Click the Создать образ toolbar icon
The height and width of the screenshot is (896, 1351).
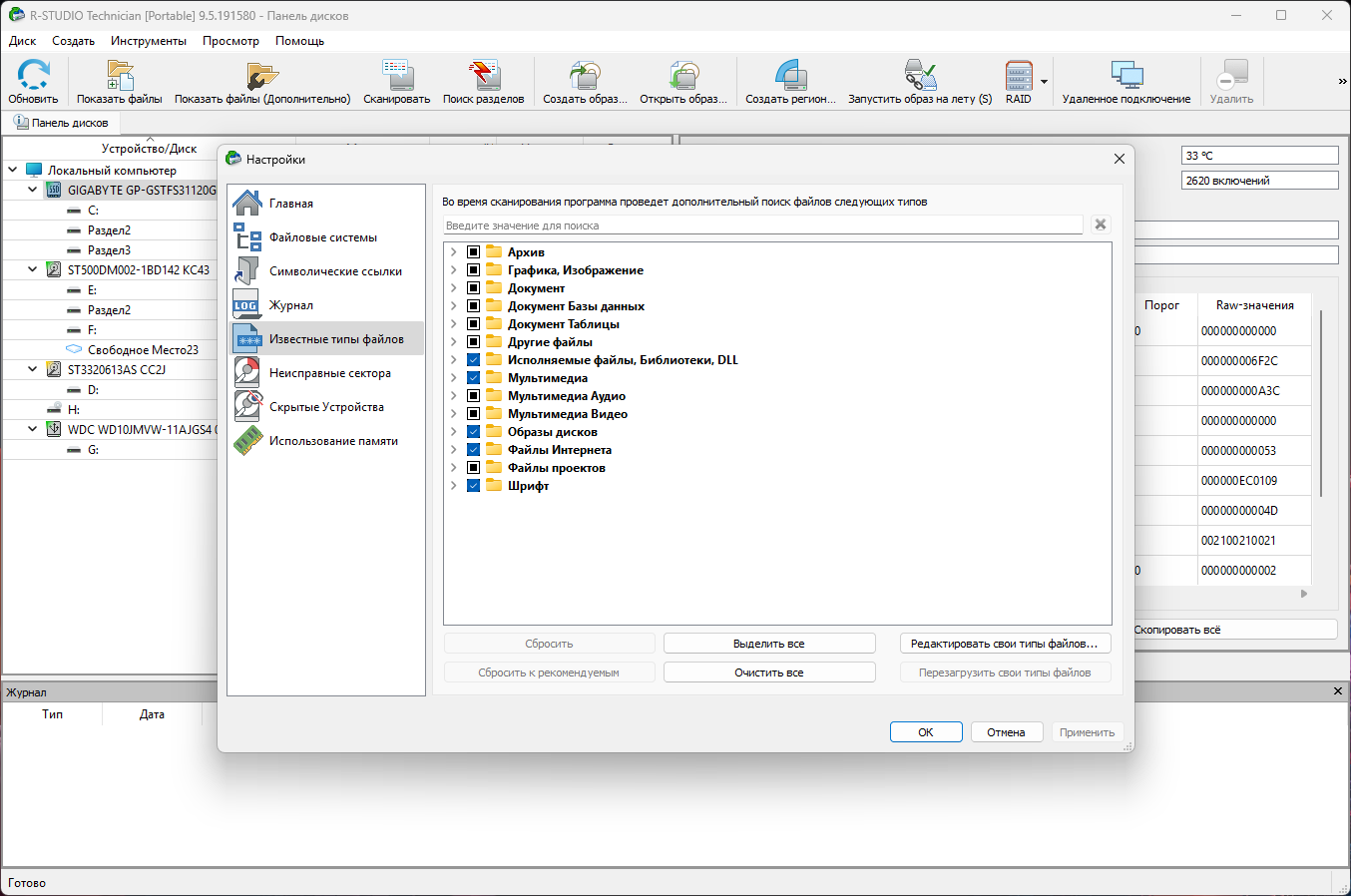[585, 82]
